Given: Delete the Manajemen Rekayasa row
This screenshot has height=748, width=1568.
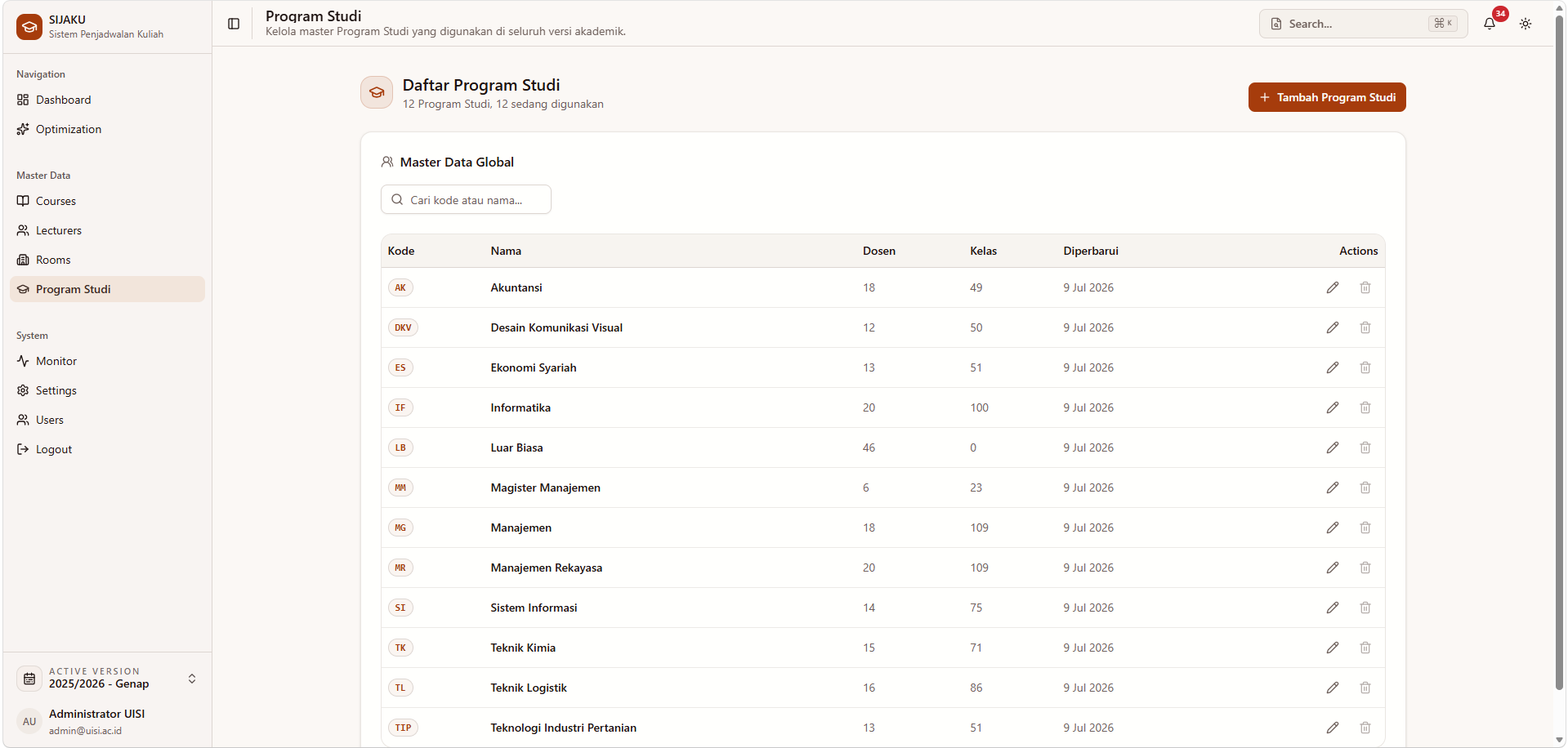Looking at the screenshot, I should tap(1365, 568).
